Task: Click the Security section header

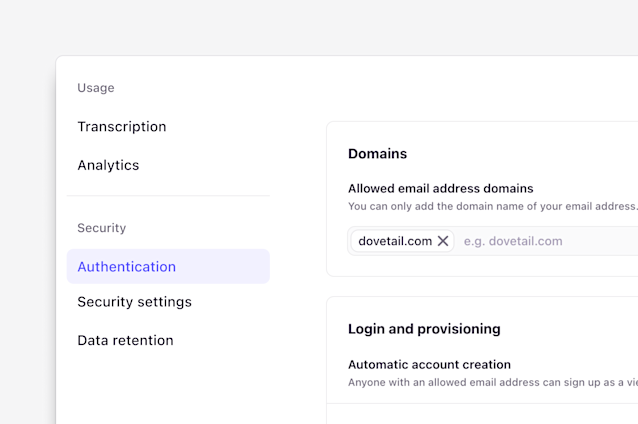Action: (102, 228)
